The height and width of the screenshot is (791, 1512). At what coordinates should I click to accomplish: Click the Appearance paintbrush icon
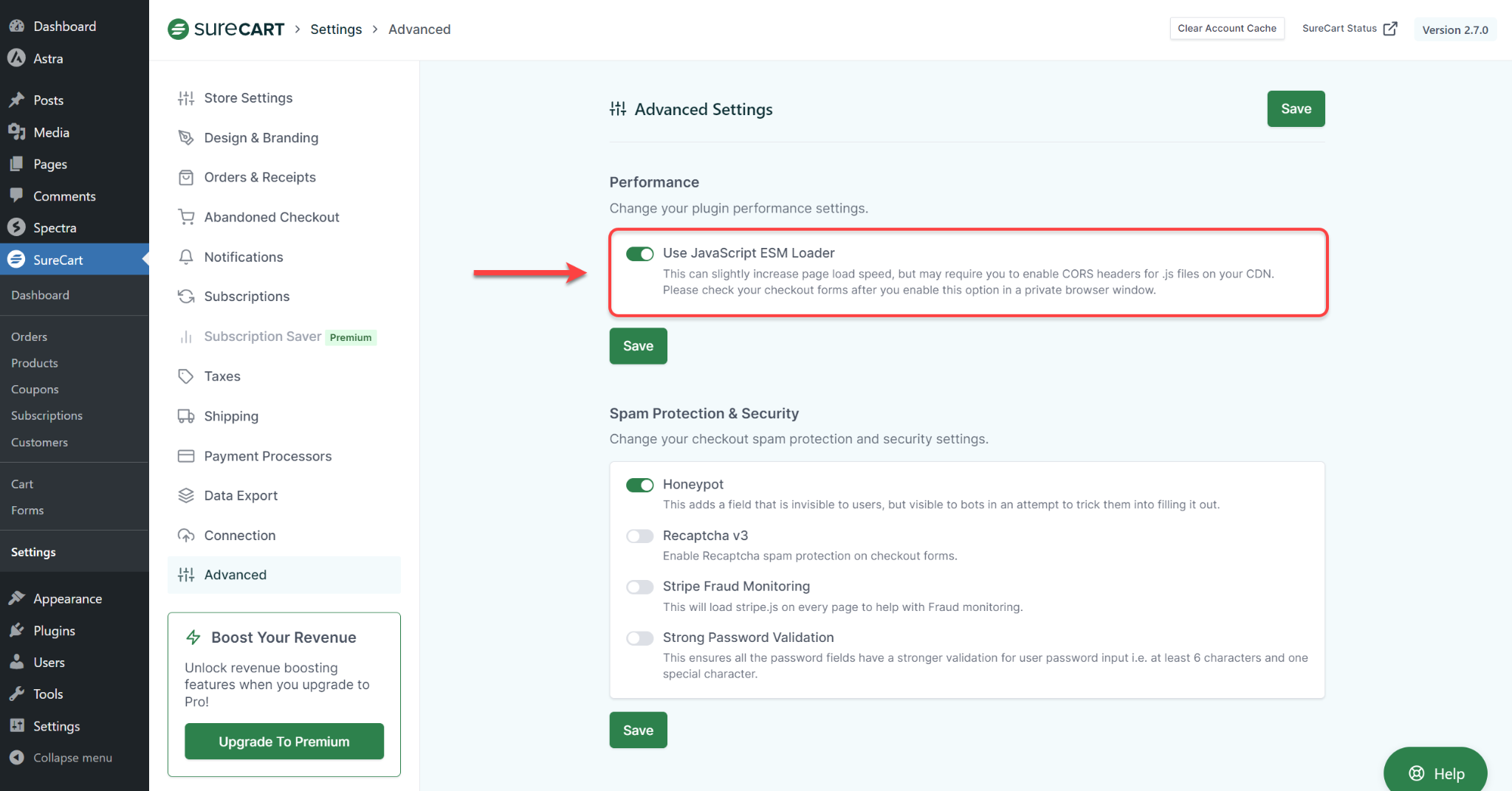tap(16, 598)
